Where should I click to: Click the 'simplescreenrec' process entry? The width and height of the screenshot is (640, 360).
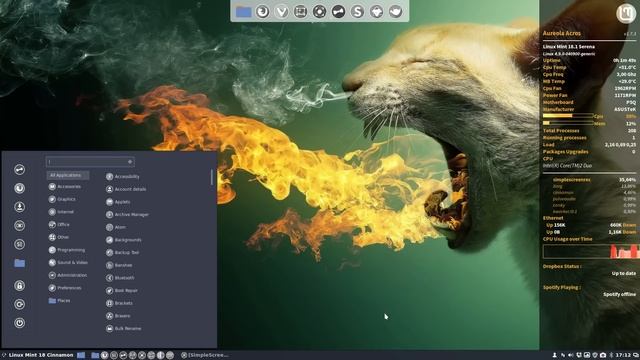tap(571, 180)
